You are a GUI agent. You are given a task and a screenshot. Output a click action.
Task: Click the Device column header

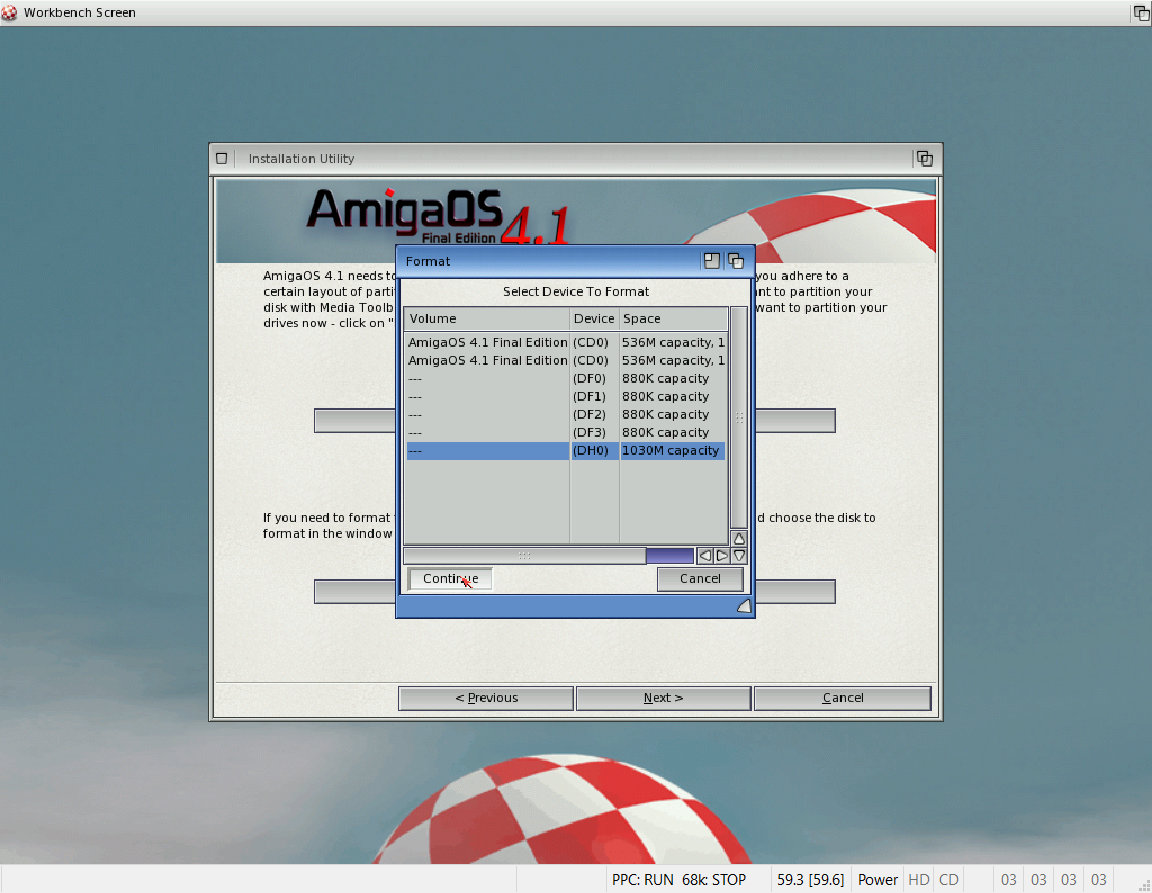[594, 319]
